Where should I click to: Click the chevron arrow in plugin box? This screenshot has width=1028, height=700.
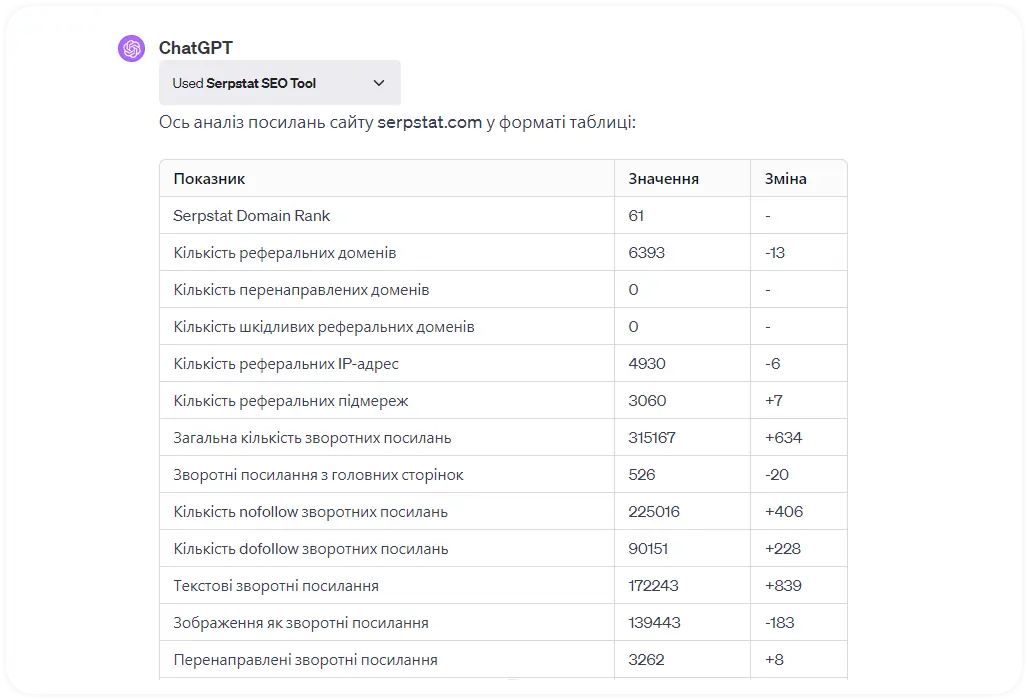pos(379,83)
